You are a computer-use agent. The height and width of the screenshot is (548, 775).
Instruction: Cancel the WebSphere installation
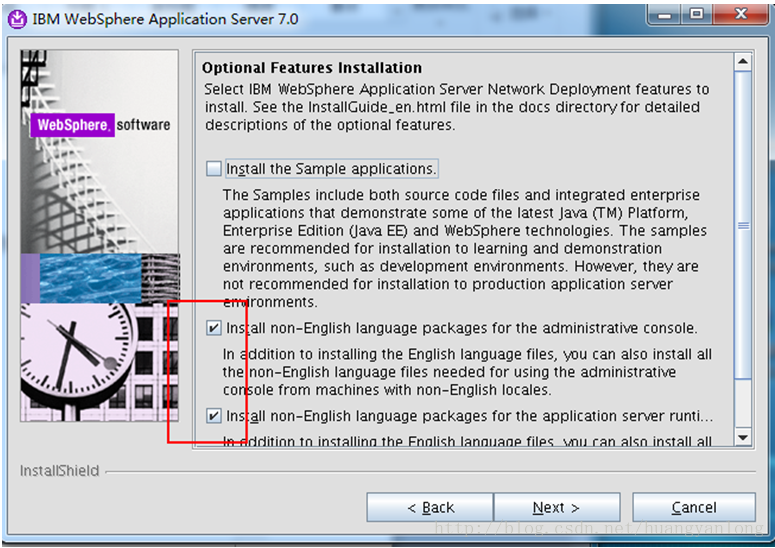(694, 507)
